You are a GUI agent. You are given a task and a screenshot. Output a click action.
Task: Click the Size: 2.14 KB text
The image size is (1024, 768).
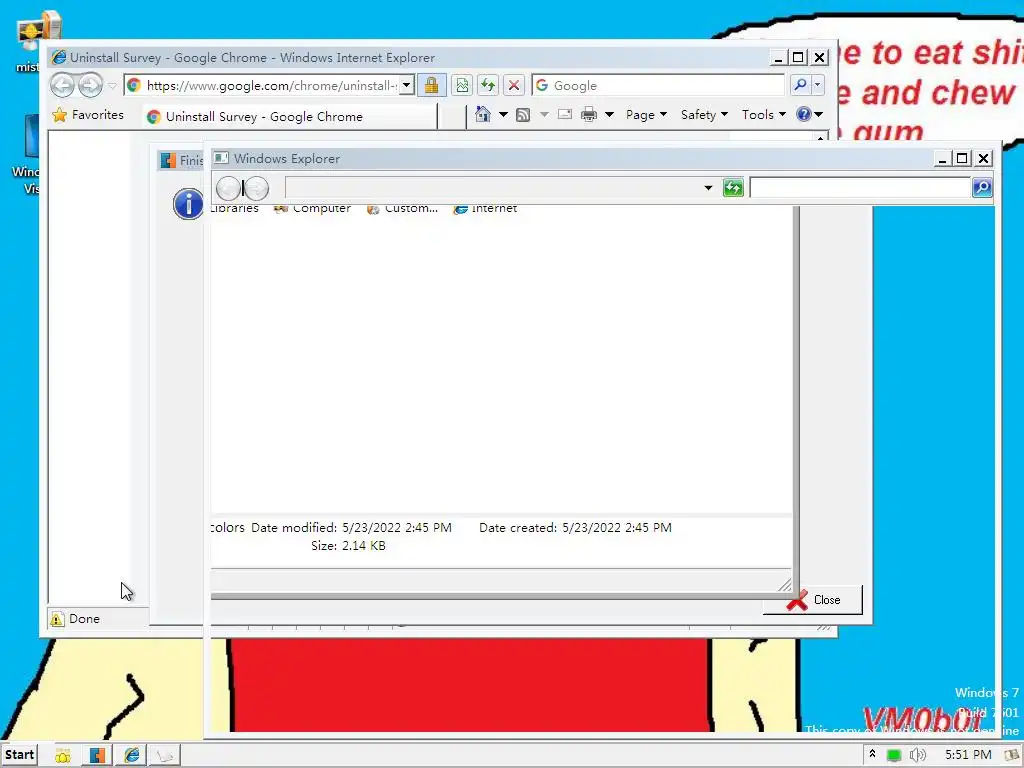(x=348, y=546)
